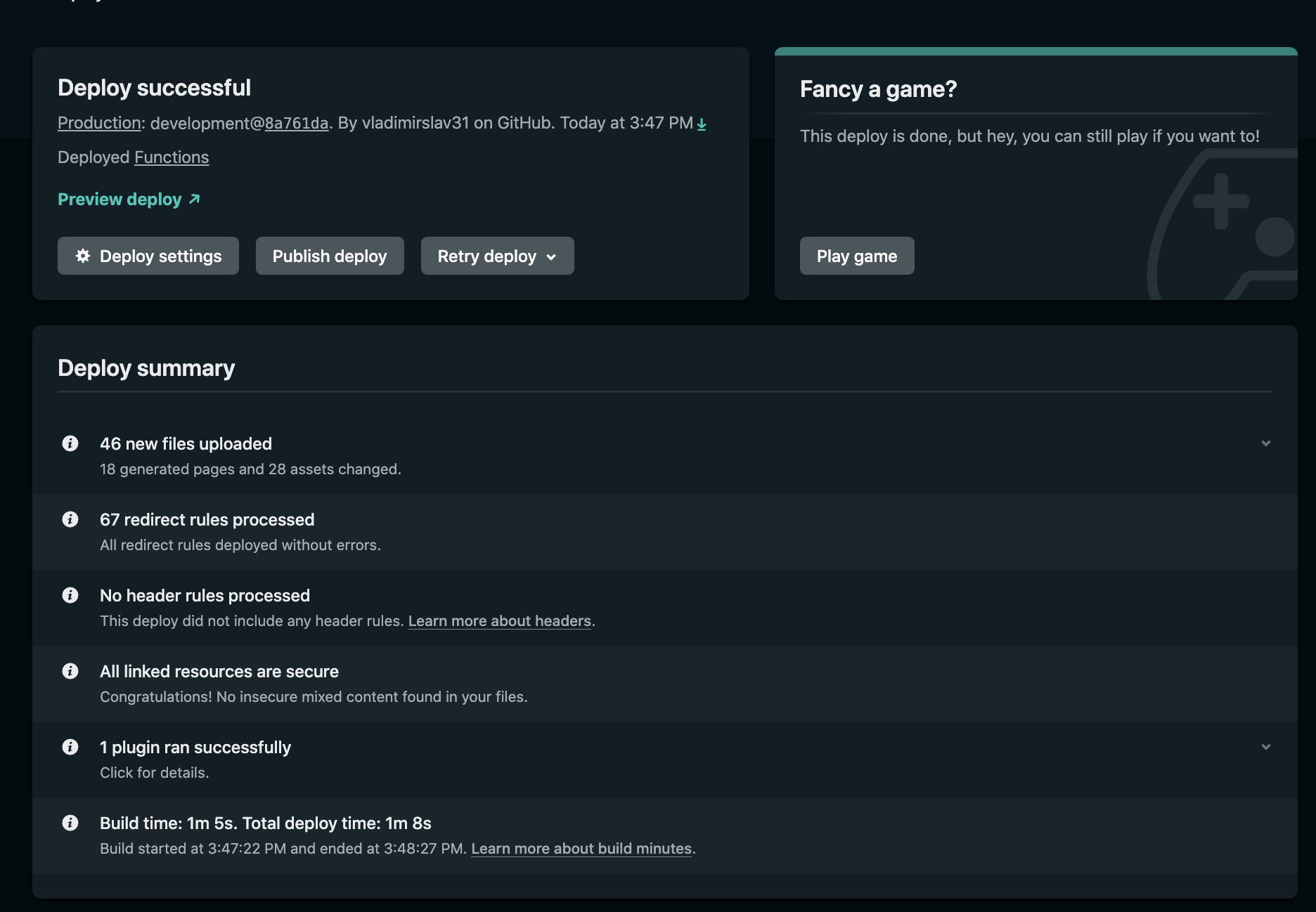Expand the plugin ran successfully details

click(x=1265, y=747)
